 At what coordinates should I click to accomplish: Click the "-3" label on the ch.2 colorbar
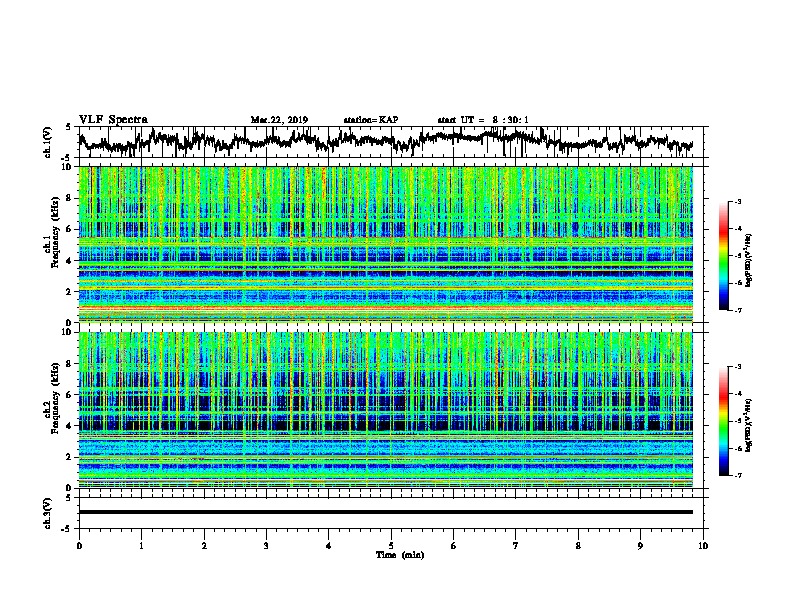point(738,367)
